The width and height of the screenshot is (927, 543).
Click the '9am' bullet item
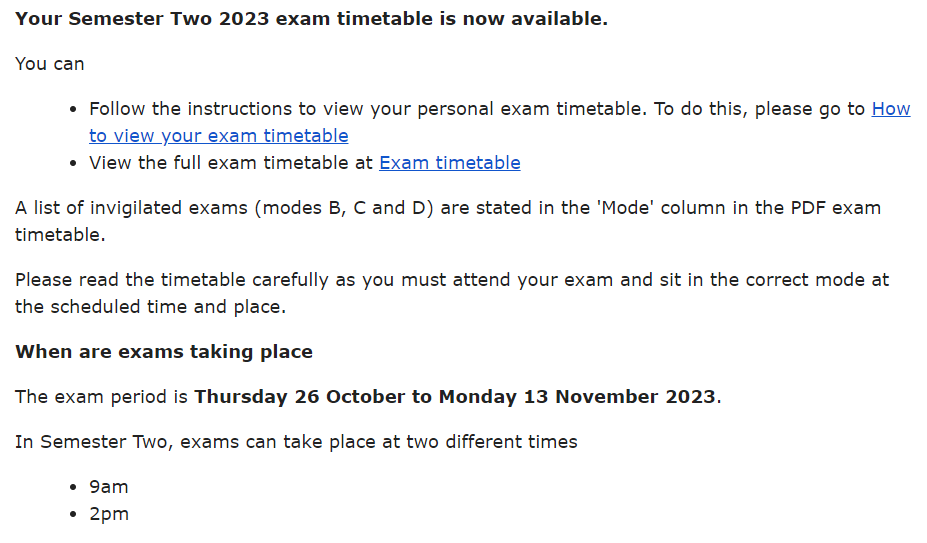(x=109, y=487)
